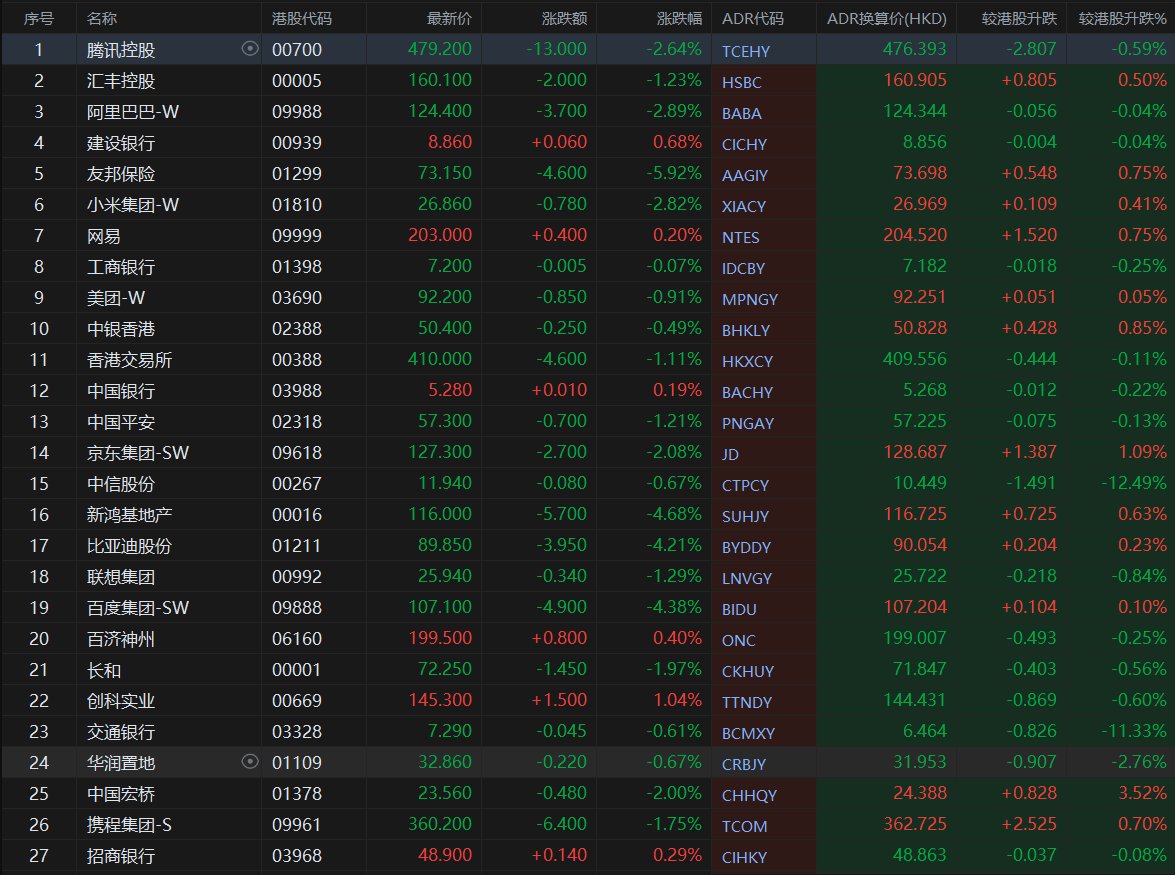
Task: Select the 百度集团-SW stock name
Action: click(138, 608)
